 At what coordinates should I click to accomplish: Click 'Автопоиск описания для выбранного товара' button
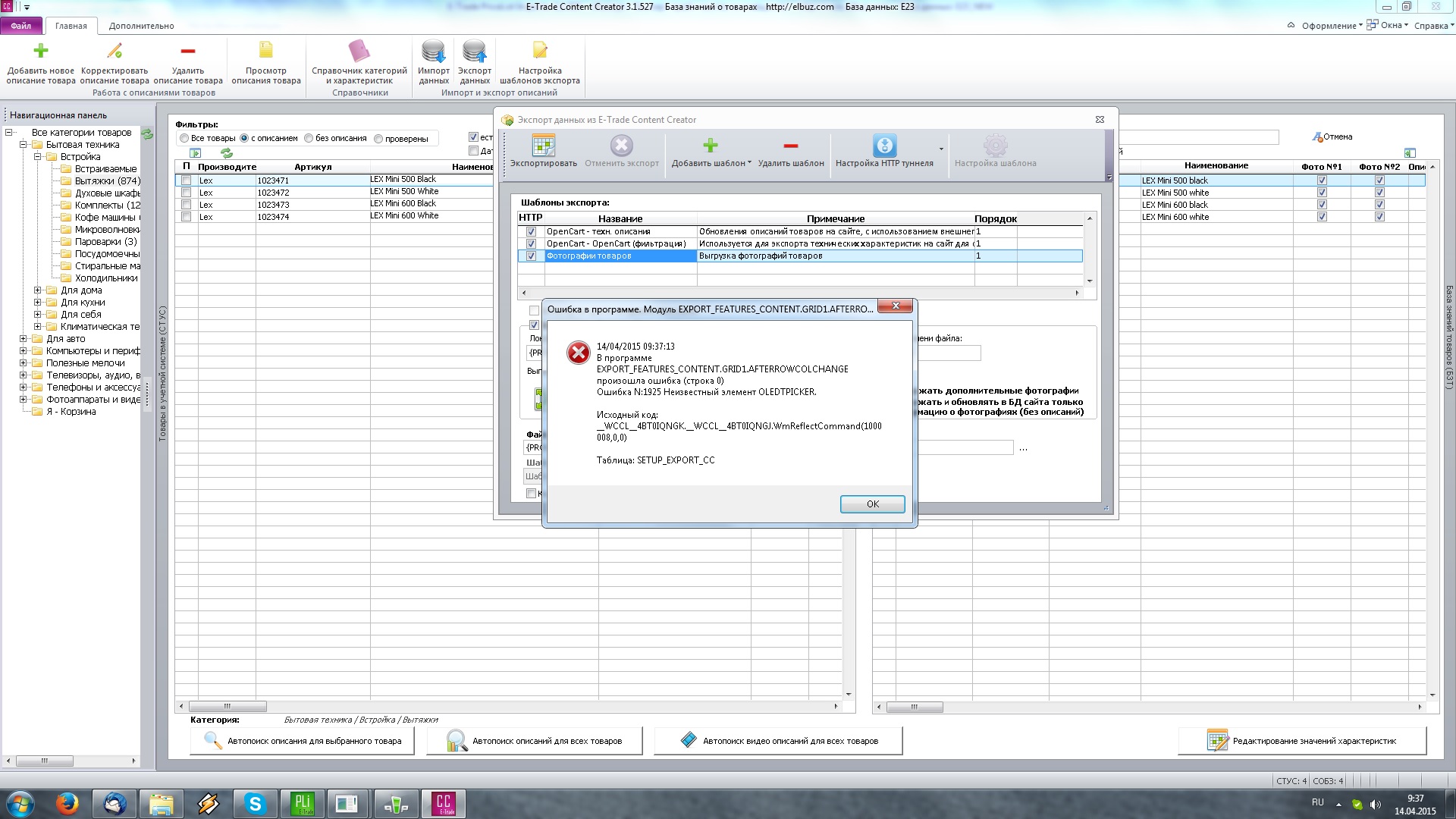click(302, 741)
